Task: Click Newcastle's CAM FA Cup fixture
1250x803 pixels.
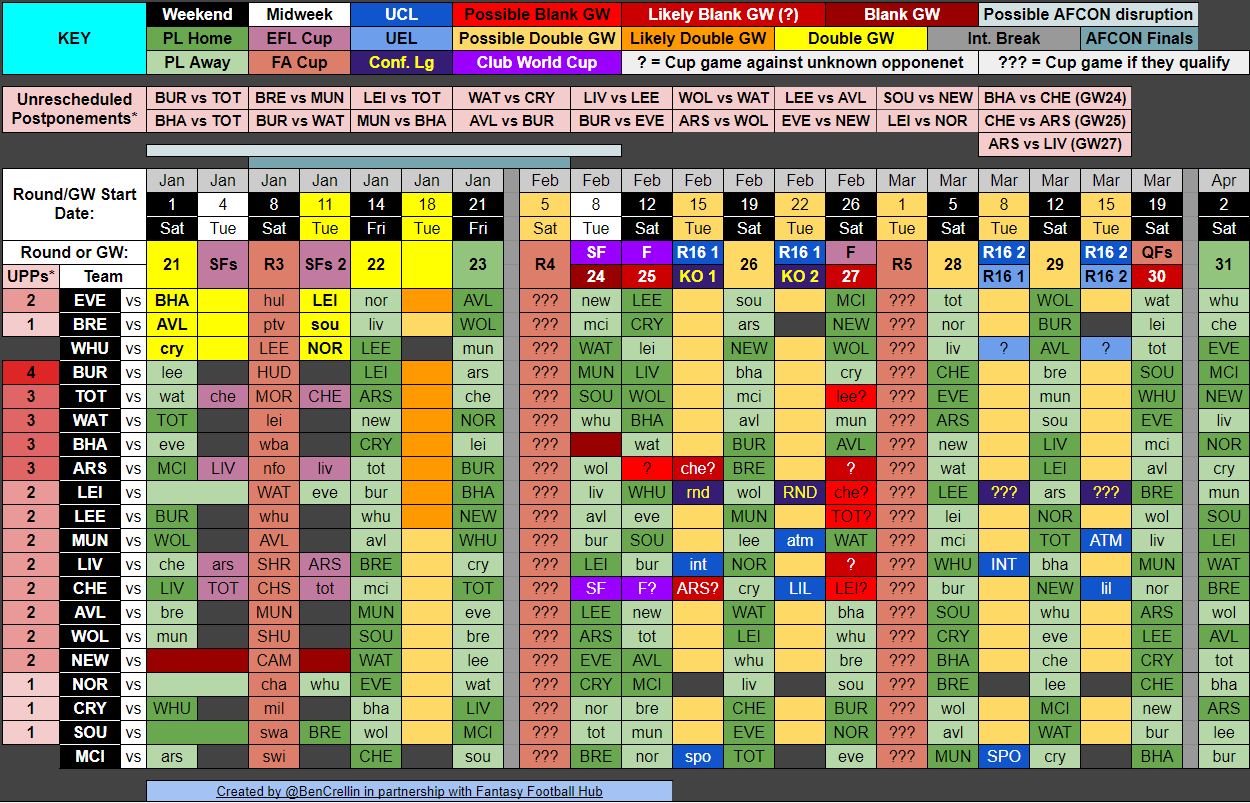Action: click(x=273, y=660)
